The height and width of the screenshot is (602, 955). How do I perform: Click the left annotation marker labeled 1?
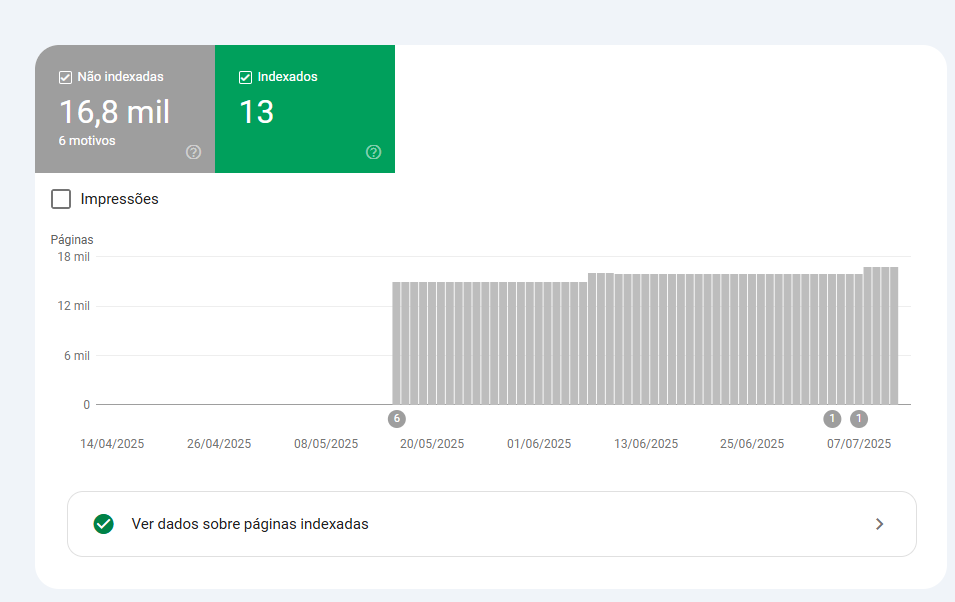click(x=832, y=418)
